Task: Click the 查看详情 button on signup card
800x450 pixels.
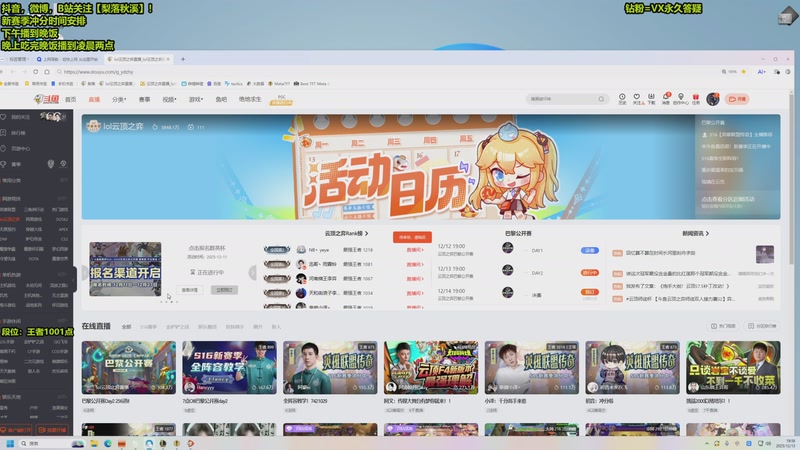Action: (190, 290)
